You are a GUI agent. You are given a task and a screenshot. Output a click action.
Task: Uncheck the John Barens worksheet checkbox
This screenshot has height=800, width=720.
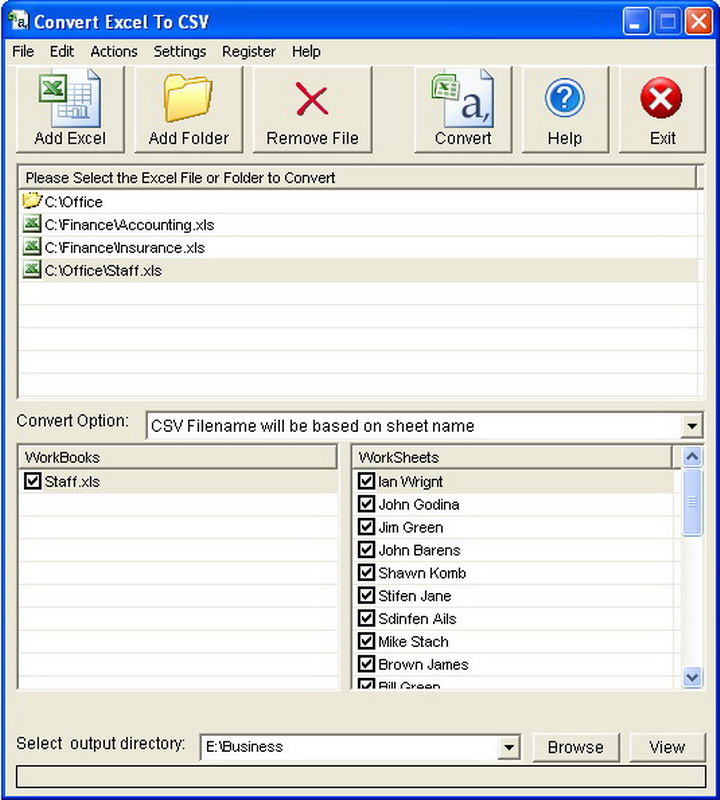pyautogui.click(x=366, y=549)
